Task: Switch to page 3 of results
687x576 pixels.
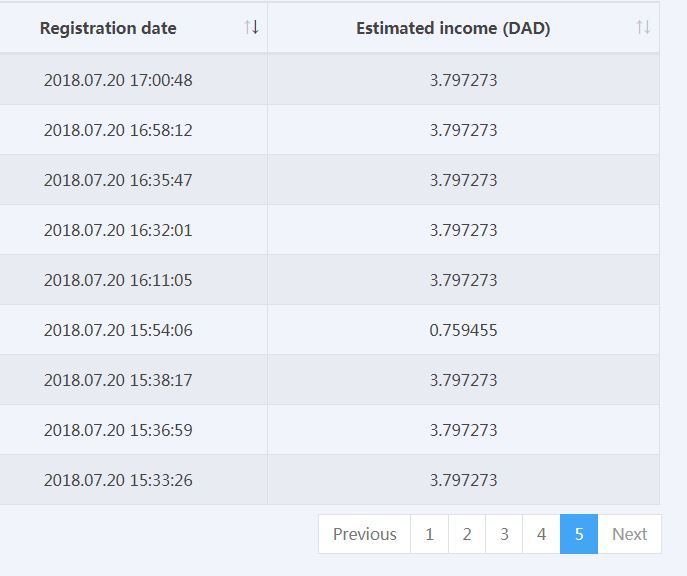Action: pos(504,534)
